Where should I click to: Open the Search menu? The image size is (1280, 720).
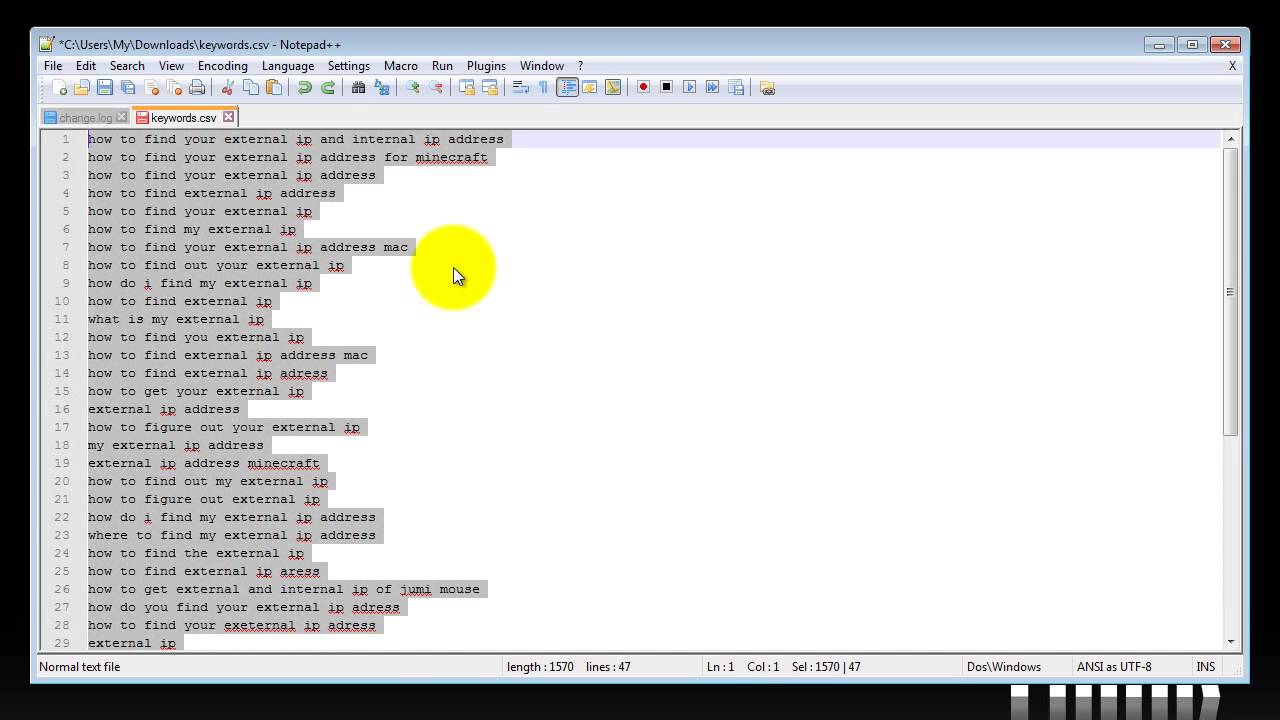click(127, 66)
